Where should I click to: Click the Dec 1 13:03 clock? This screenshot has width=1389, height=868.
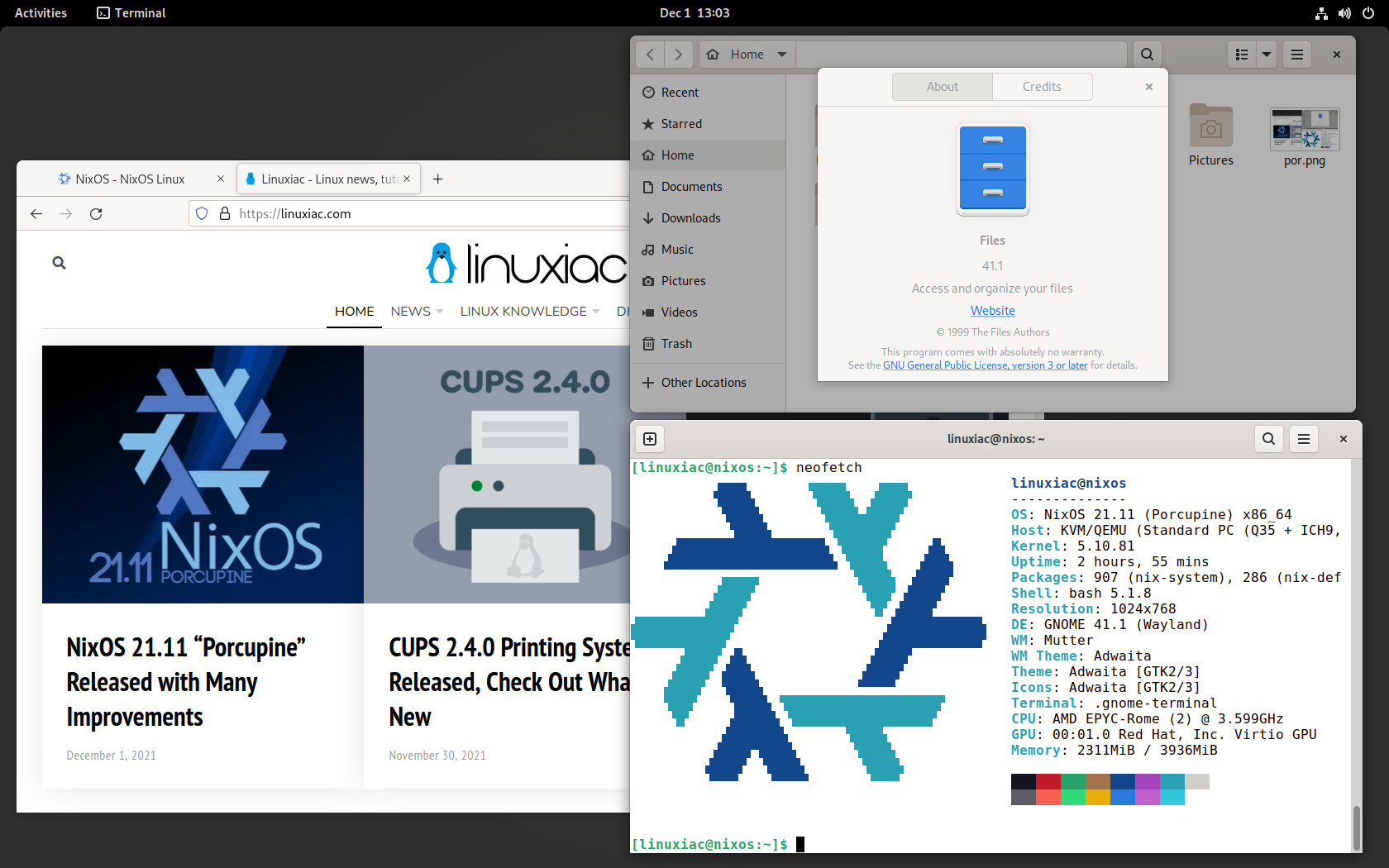(694, 13)
